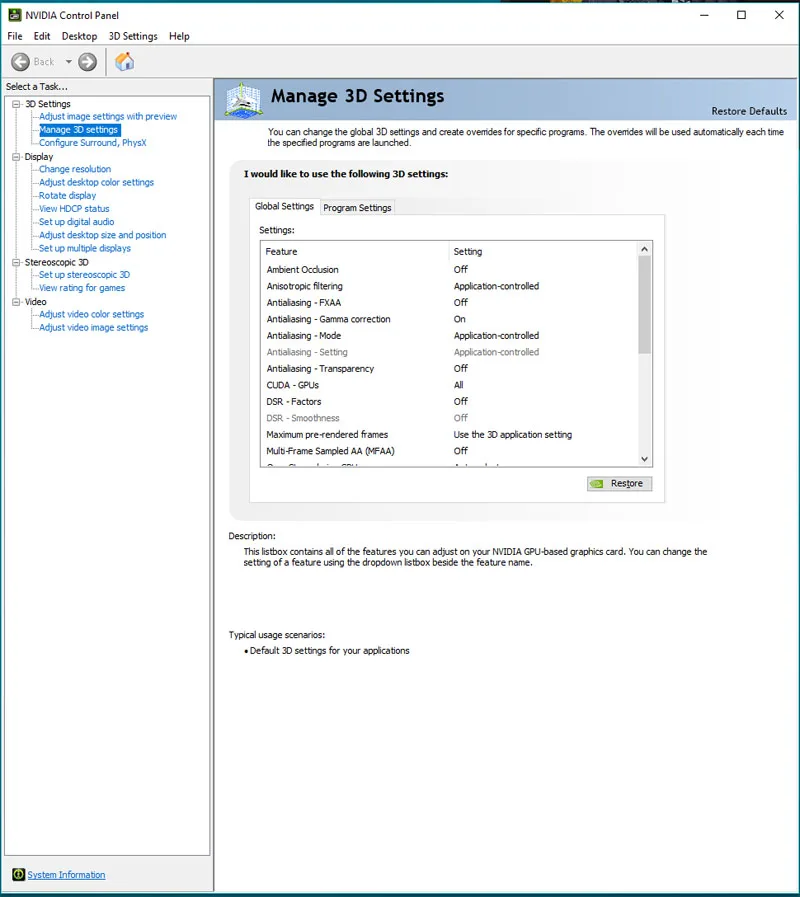Click the settings list scrollbar thumb
800x897 pixels.
[644, 305]
